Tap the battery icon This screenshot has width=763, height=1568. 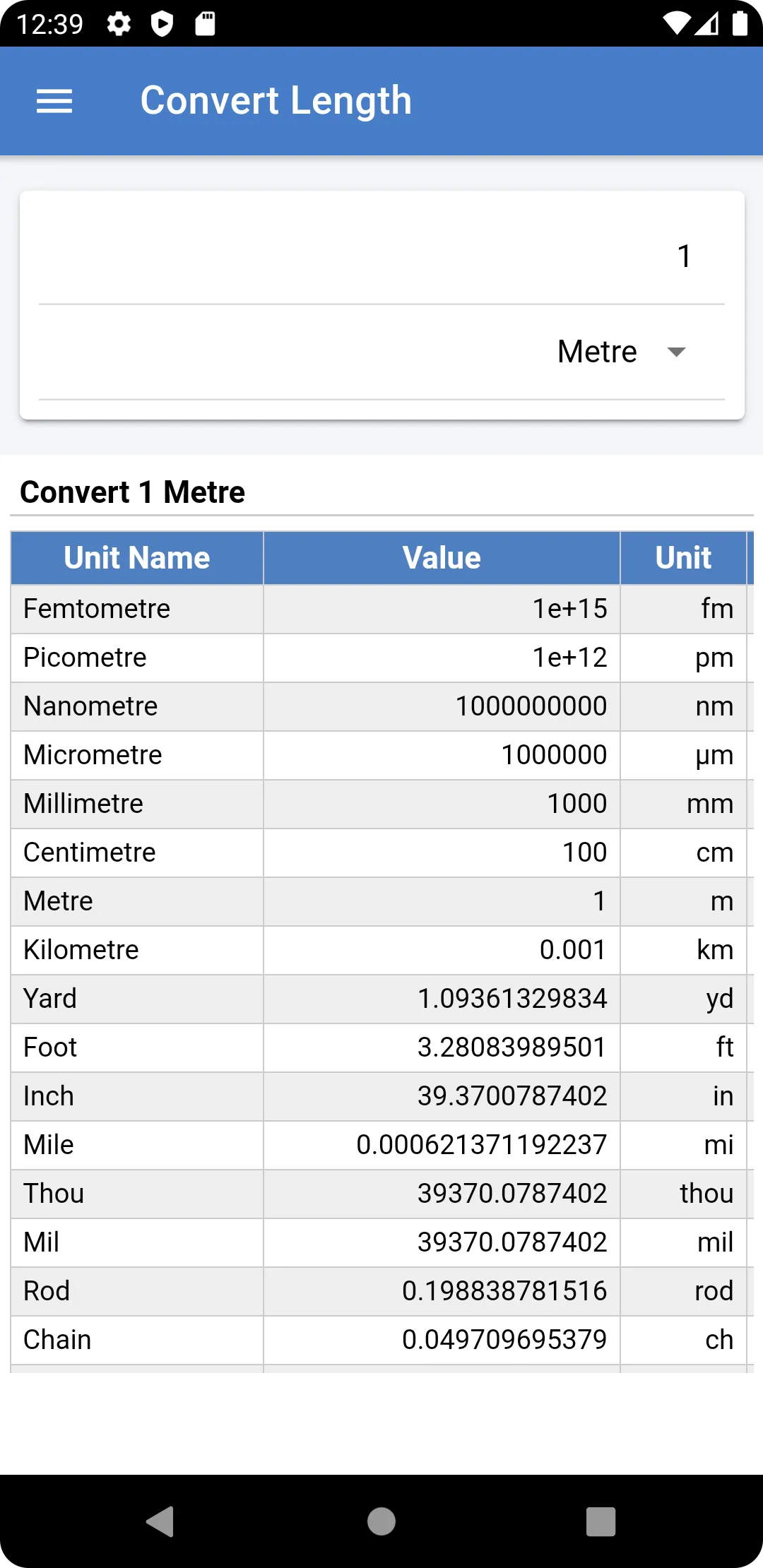(740, 23)
